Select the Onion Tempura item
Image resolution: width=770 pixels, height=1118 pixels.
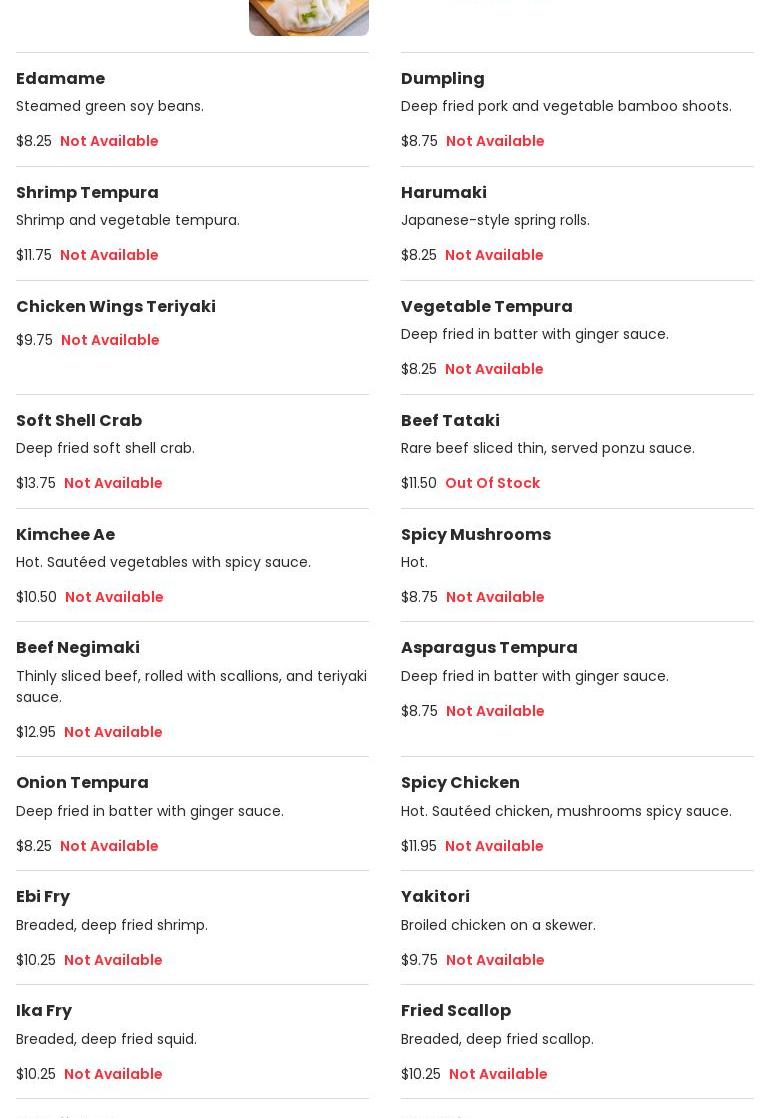pos(82,783)
